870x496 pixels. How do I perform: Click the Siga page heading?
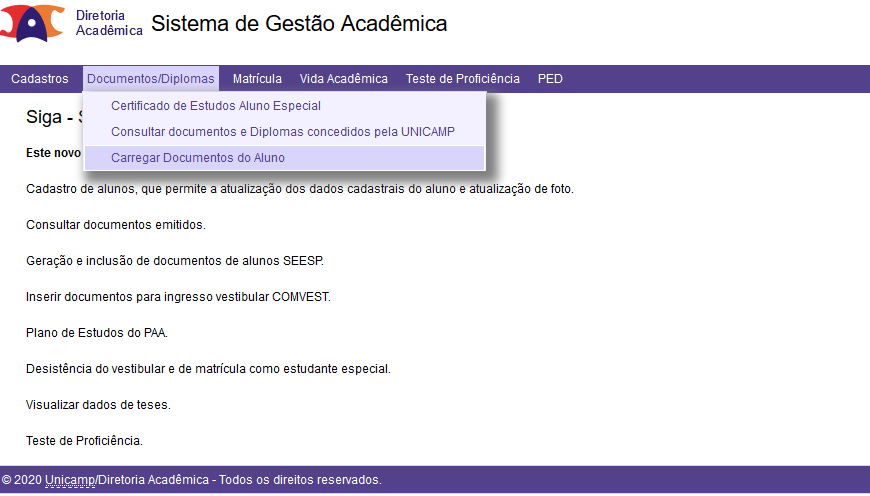point(54,117)
